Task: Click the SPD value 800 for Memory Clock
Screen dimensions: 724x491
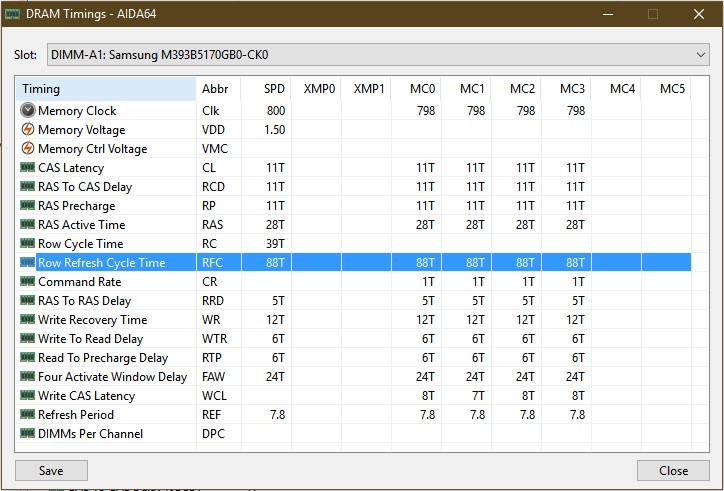Action: [276, 111]
